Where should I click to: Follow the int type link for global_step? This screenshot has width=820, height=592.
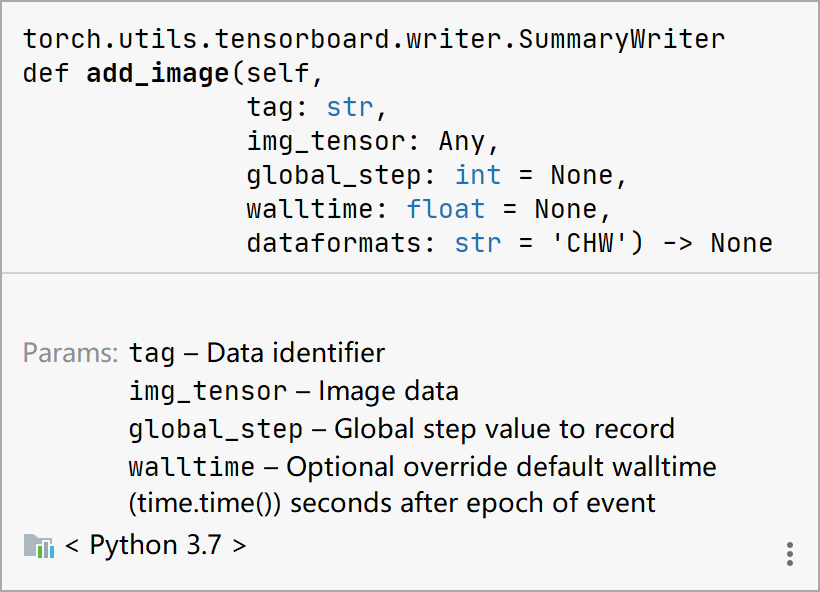(478, 175)
